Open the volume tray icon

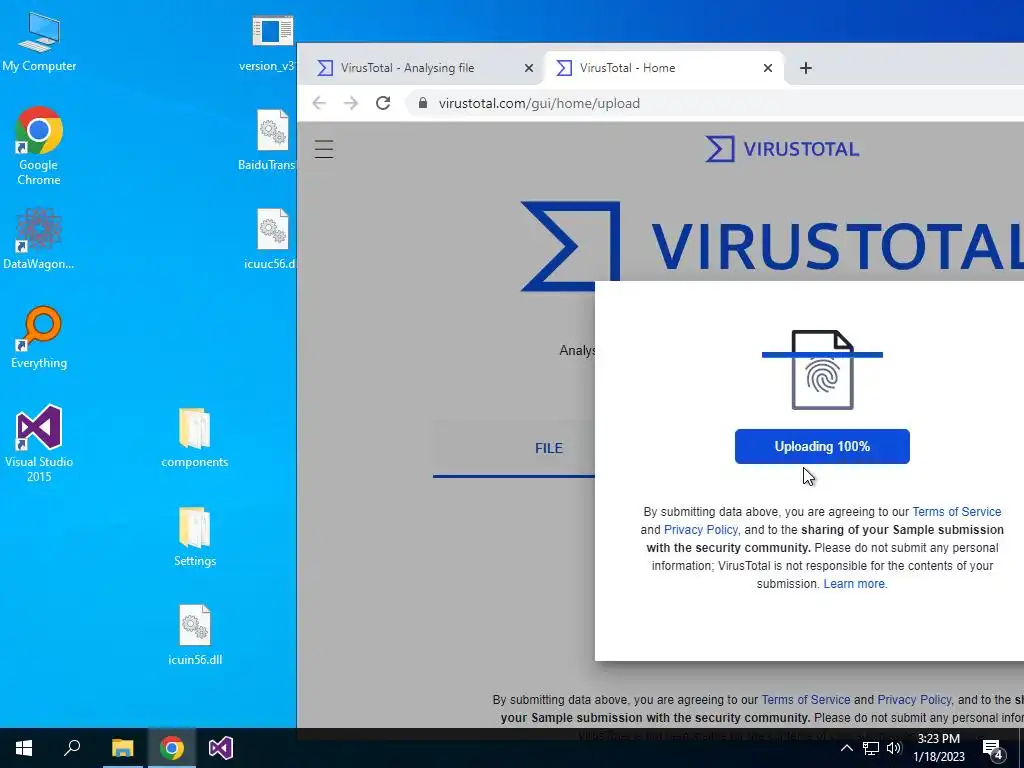[894, 748]
